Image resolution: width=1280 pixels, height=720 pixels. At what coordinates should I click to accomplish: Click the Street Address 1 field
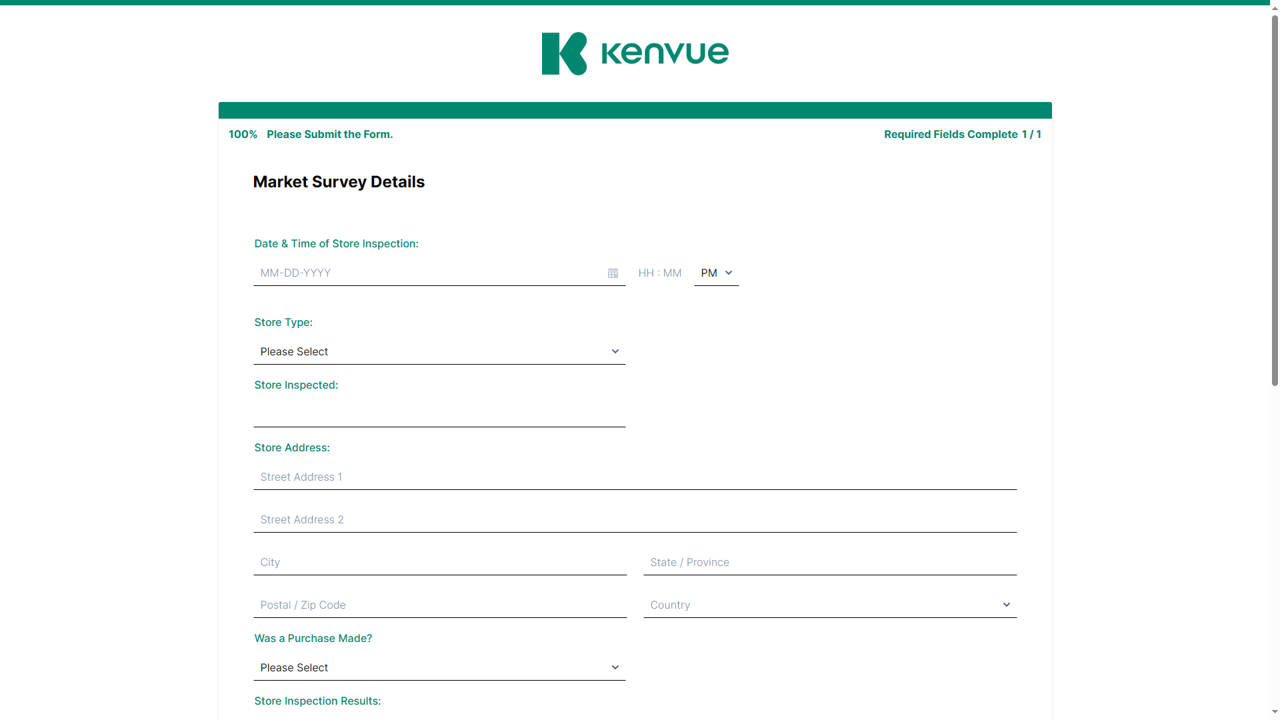(635, 476)
